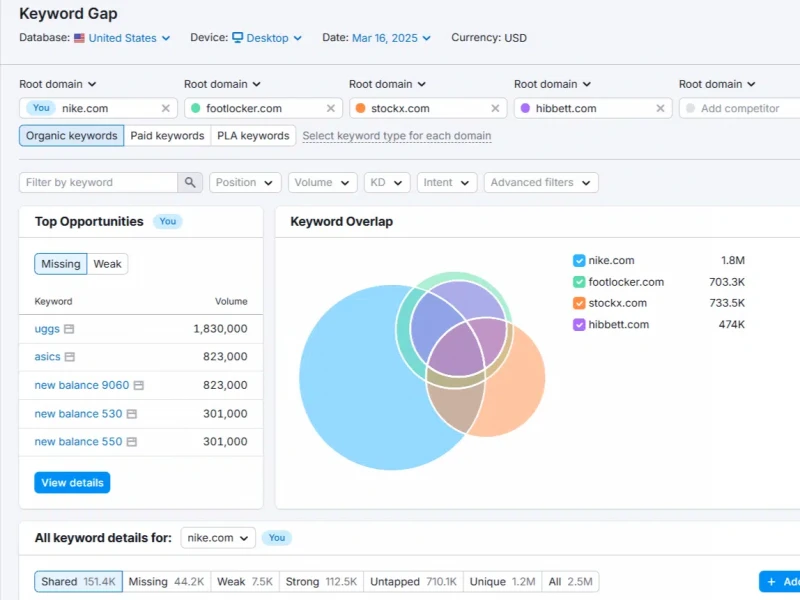Open Date Mar 16, 2025 dropdown

tap(391, 38)
